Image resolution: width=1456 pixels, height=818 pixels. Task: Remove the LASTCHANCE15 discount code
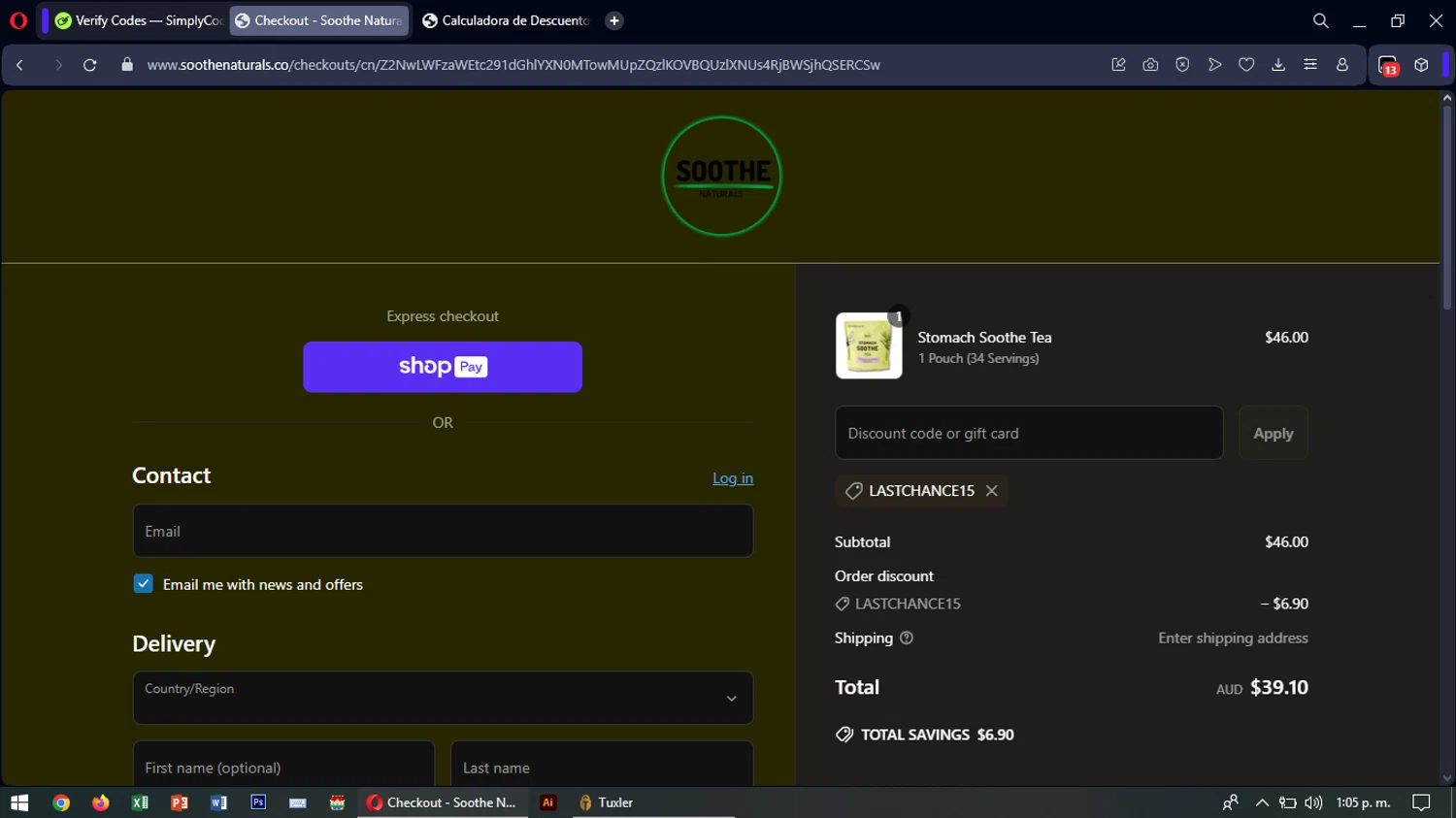click(992, 491)
